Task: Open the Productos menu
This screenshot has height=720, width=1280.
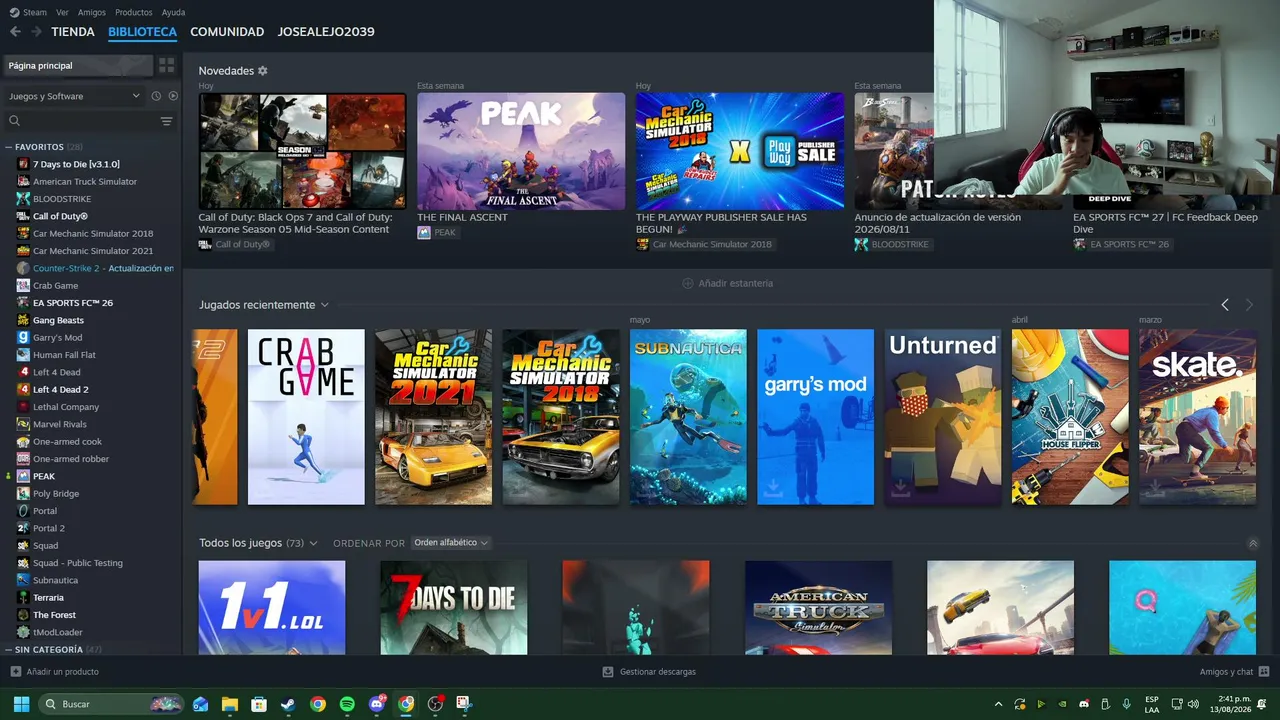Action: 134,12
